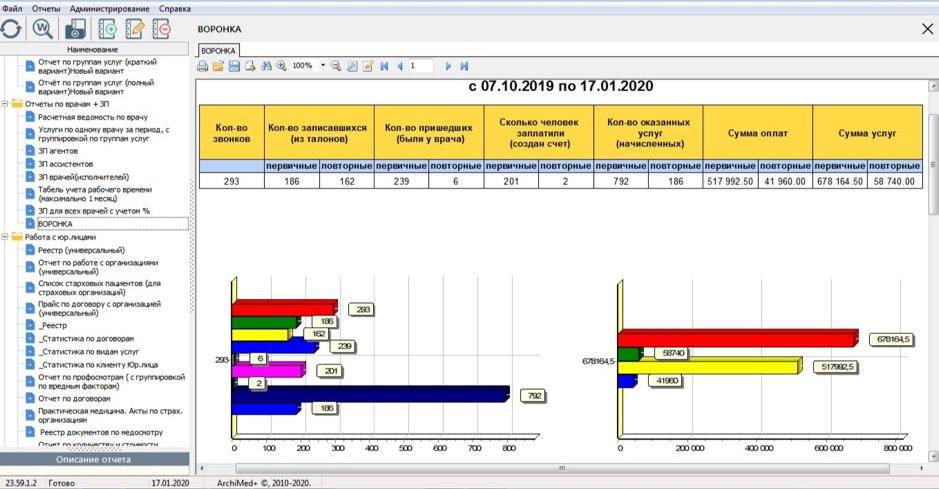Click document icon next to Отчет по договорам
Image resolution: width=939 pixels, height=489 pixels.
coord(30,399)
